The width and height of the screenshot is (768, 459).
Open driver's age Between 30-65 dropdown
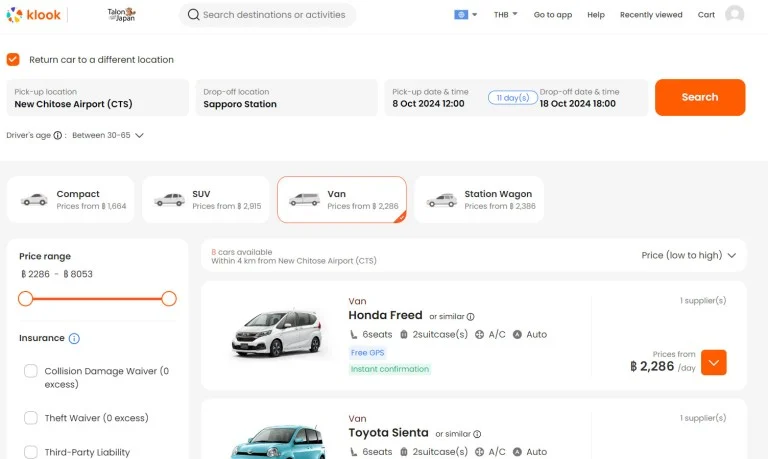point(108,135)
